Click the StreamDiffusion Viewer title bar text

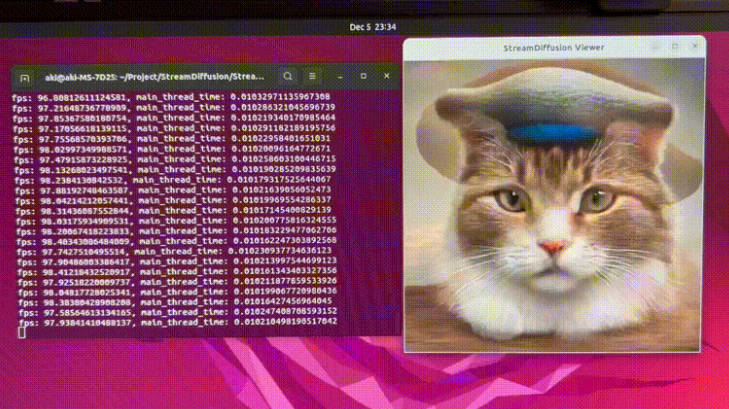click(x=554, y=47)
